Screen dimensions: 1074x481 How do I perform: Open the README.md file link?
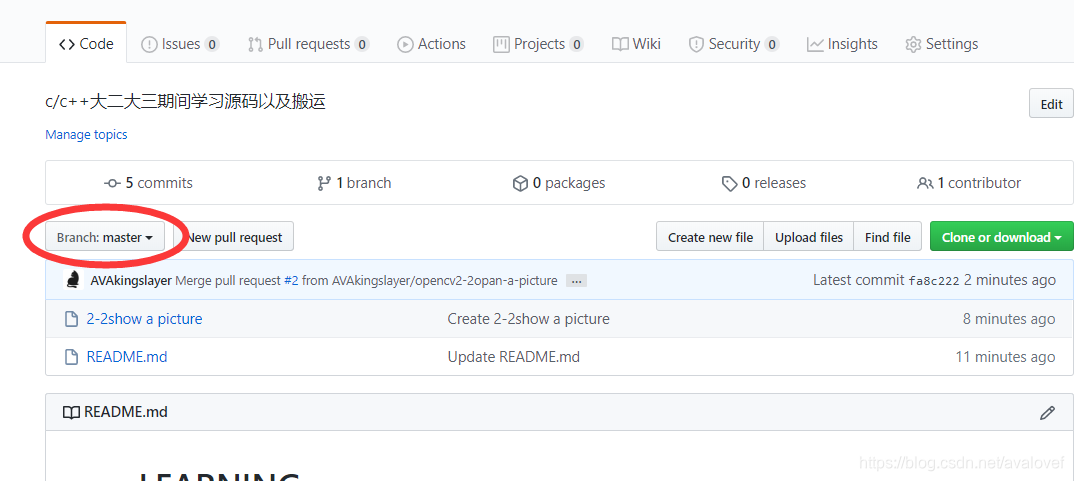click(x=127, y=357)
